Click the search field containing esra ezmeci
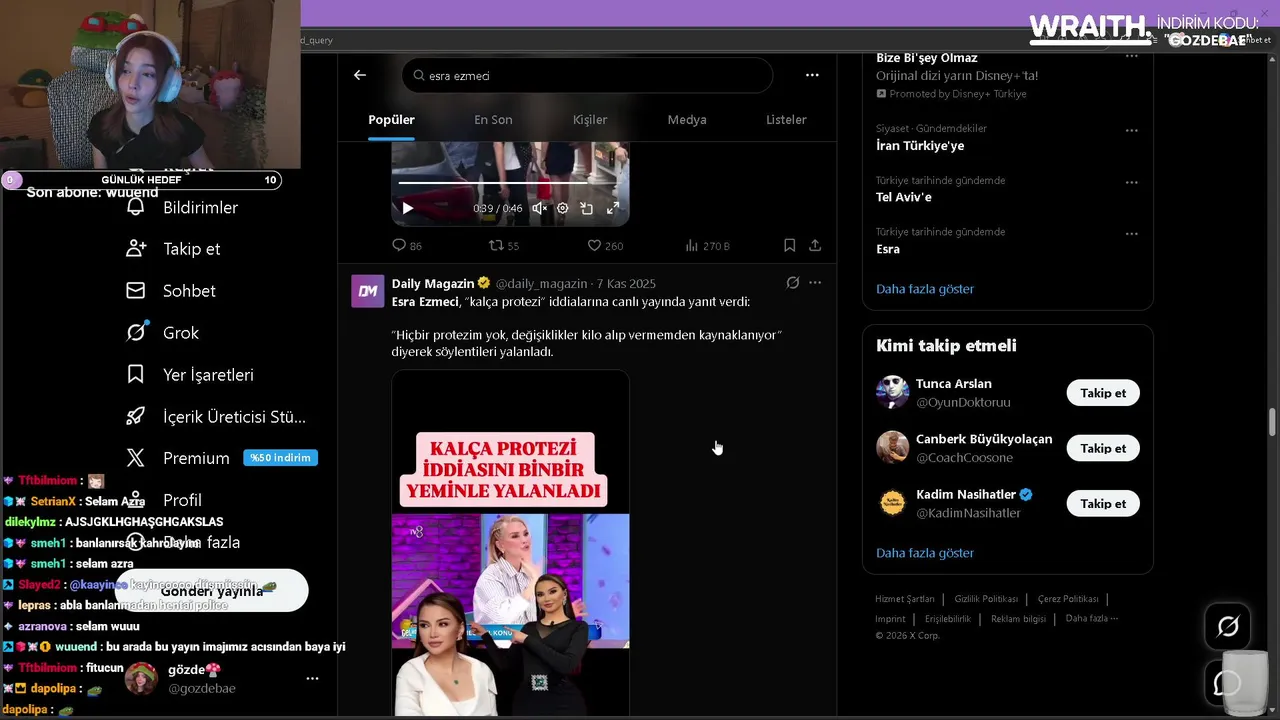 [x=588, y=75]
